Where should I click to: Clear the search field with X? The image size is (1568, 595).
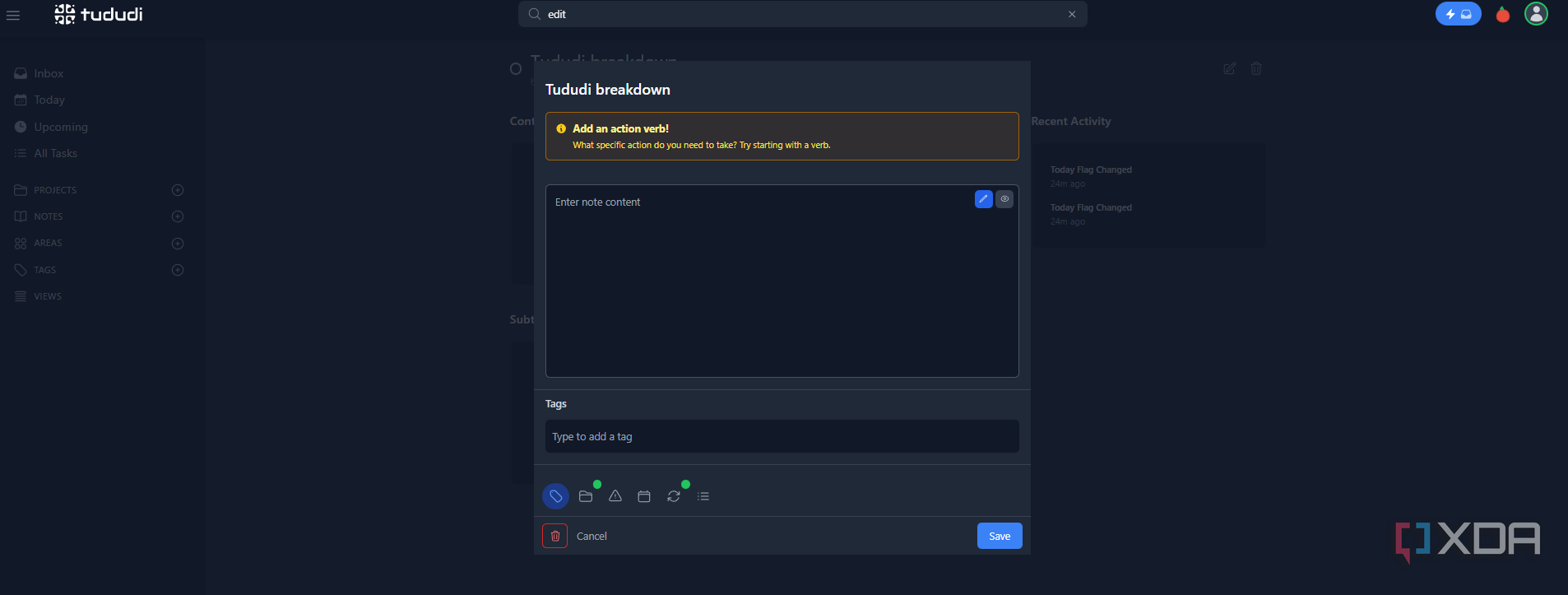pyautogui.click(x=1072, y=14)
